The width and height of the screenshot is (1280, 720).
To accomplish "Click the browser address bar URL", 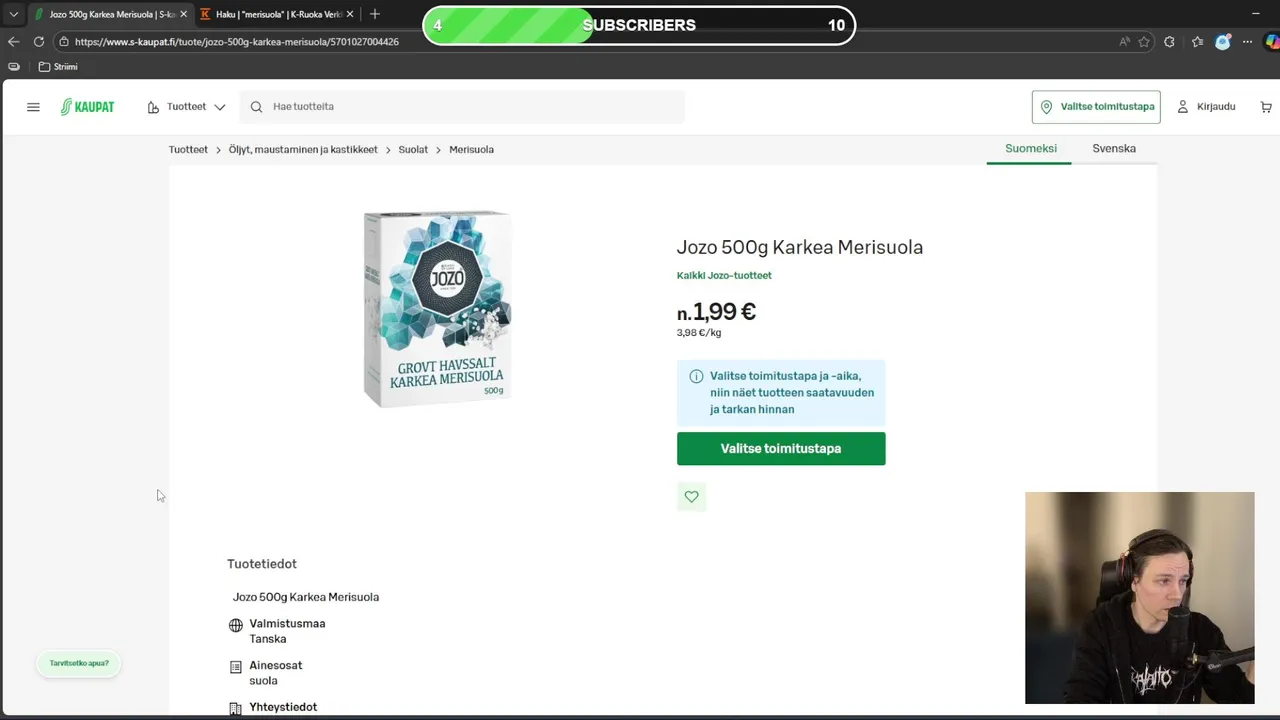I will click(236, 42).
